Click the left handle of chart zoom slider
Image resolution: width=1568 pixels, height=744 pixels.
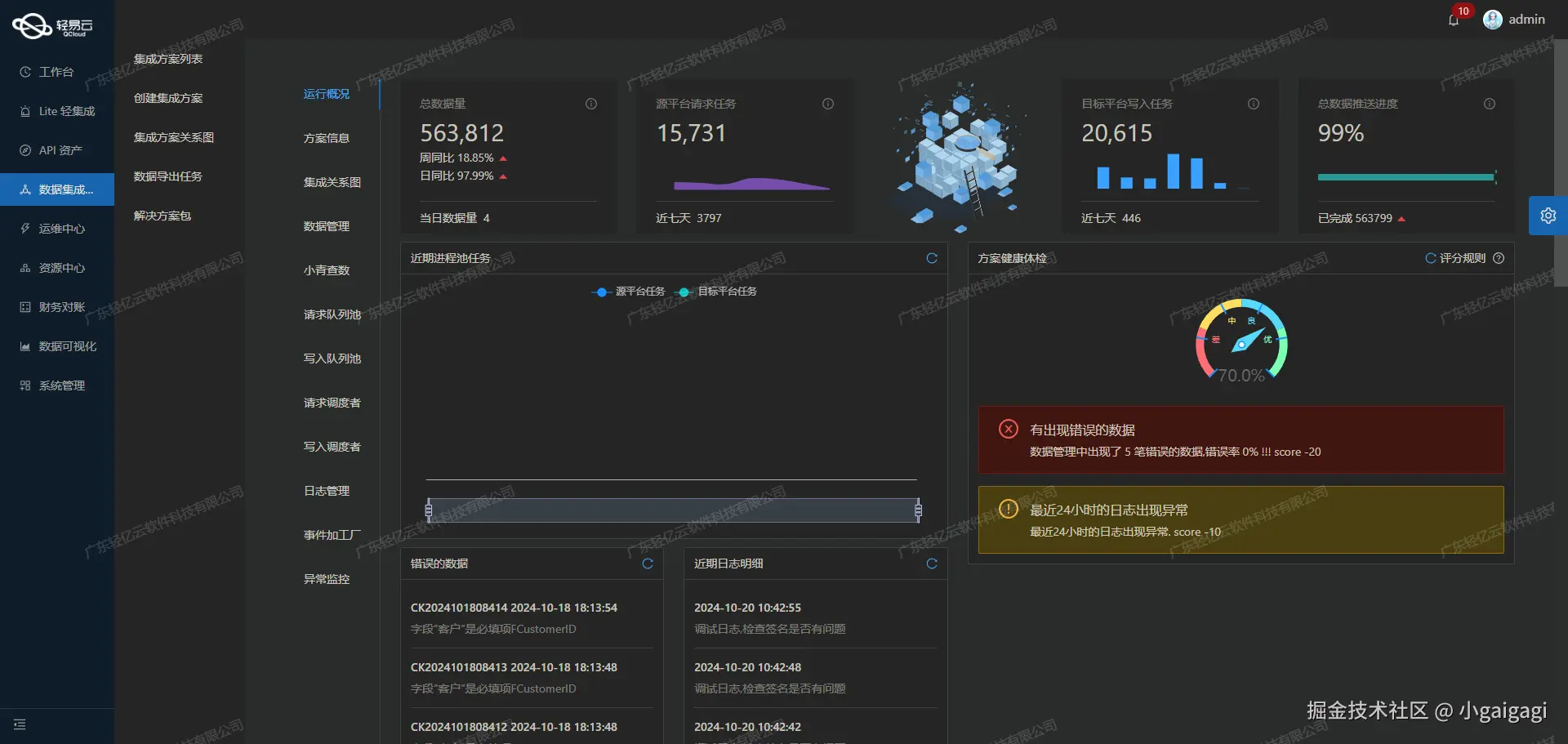(429, 510)
